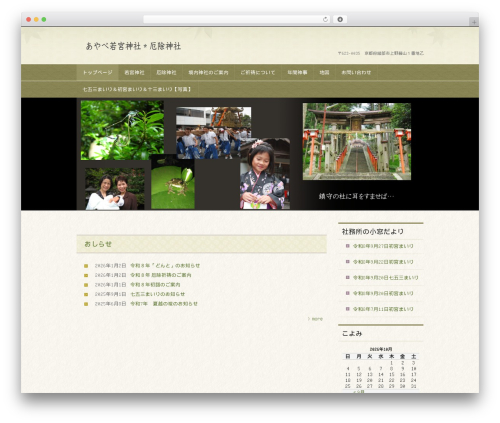Image resolution: width=500 pixels, height=423 pixels.
Task: Click the browser address bar
Action: point(237,19)
